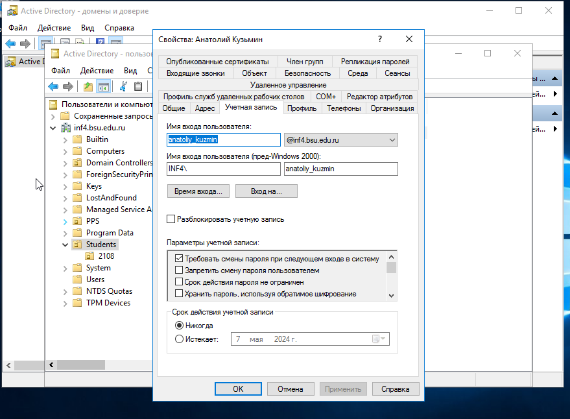Click the Help question mark in dialog title
Viewport: 570px width, 419px height.
(x=380, y=39)
